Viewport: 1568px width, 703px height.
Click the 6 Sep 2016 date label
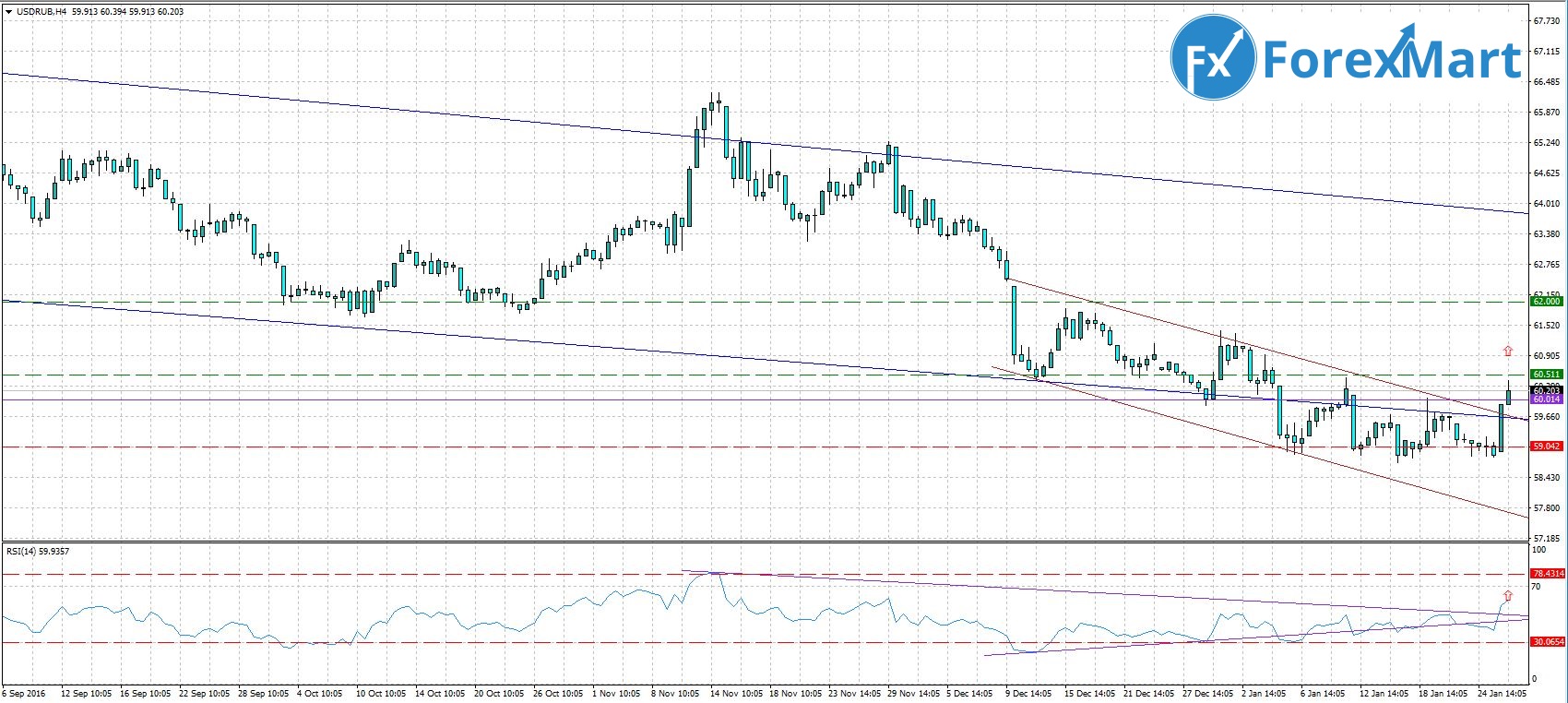pyautogui.click(x=24, y=693)
